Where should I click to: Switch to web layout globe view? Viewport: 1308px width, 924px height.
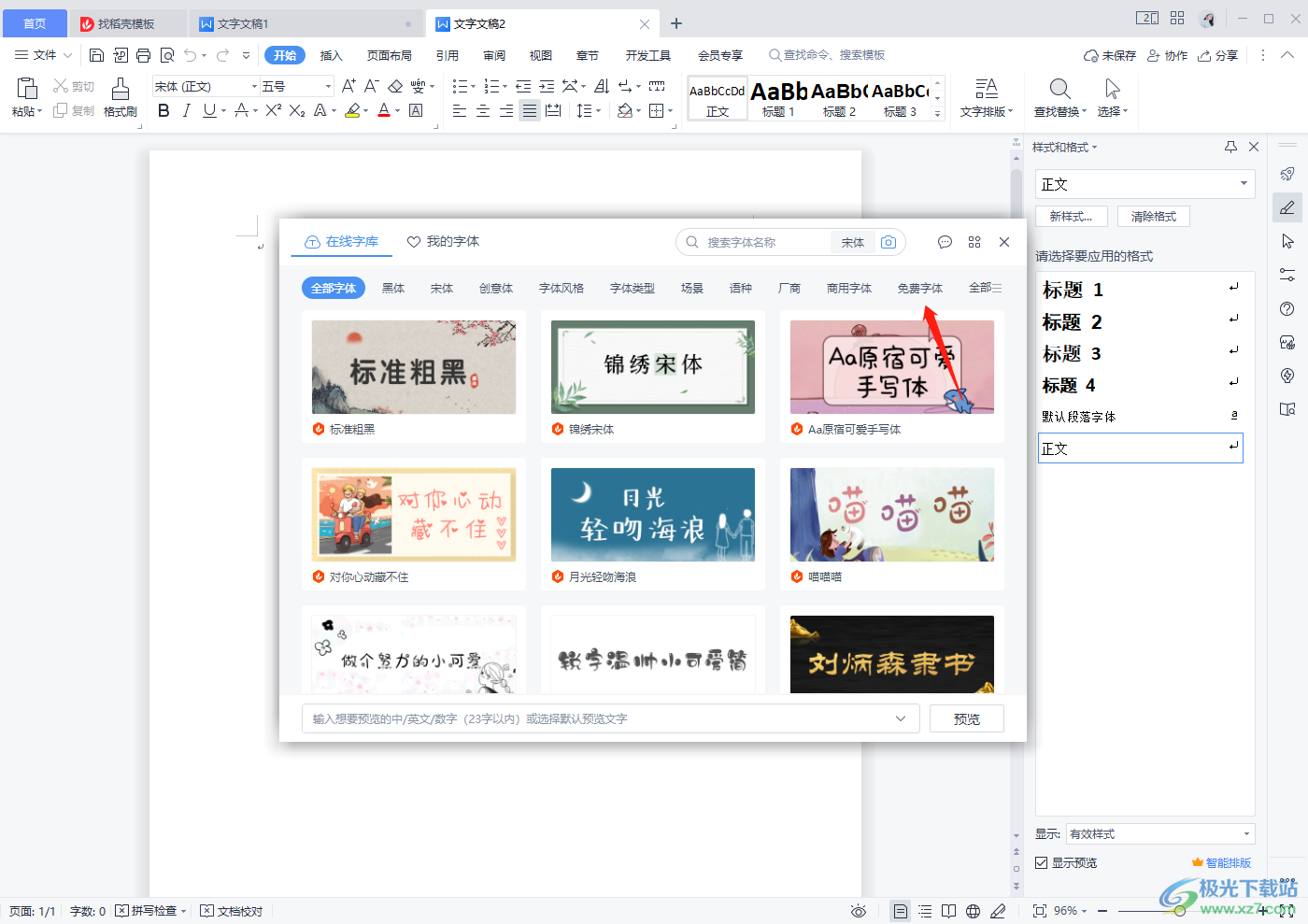pyautogui.click(x=973, y=911)
